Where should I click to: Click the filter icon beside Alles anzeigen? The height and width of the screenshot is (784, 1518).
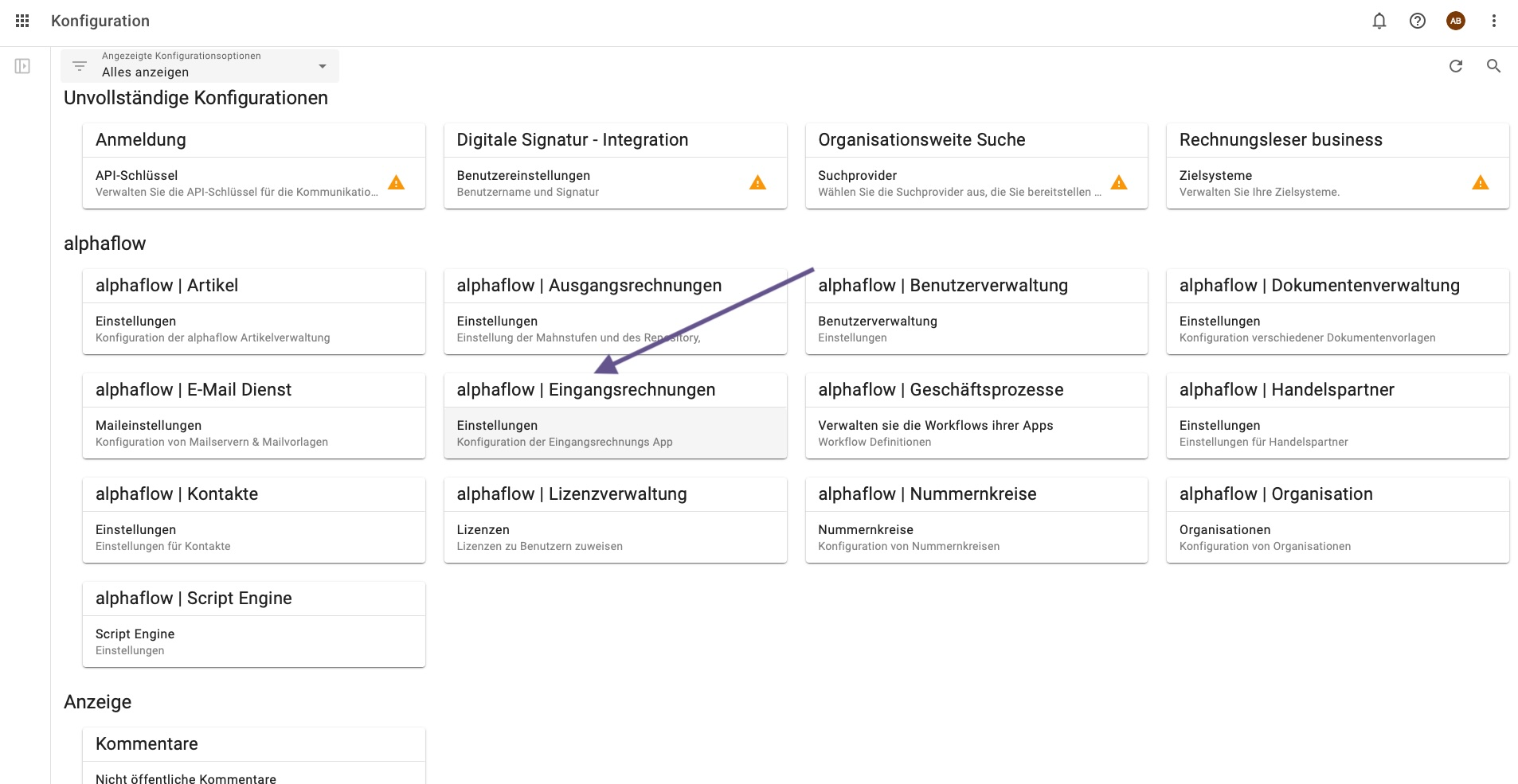tap(80, 66)
